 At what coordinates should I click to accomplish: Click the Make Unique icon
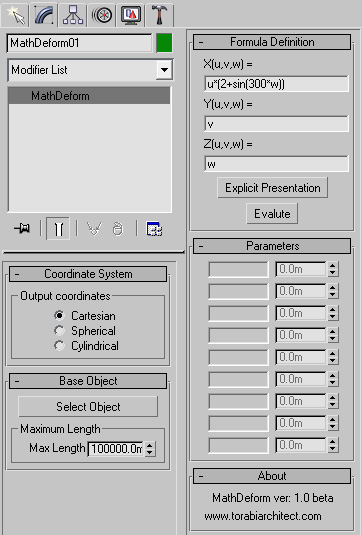coord(94,229)
